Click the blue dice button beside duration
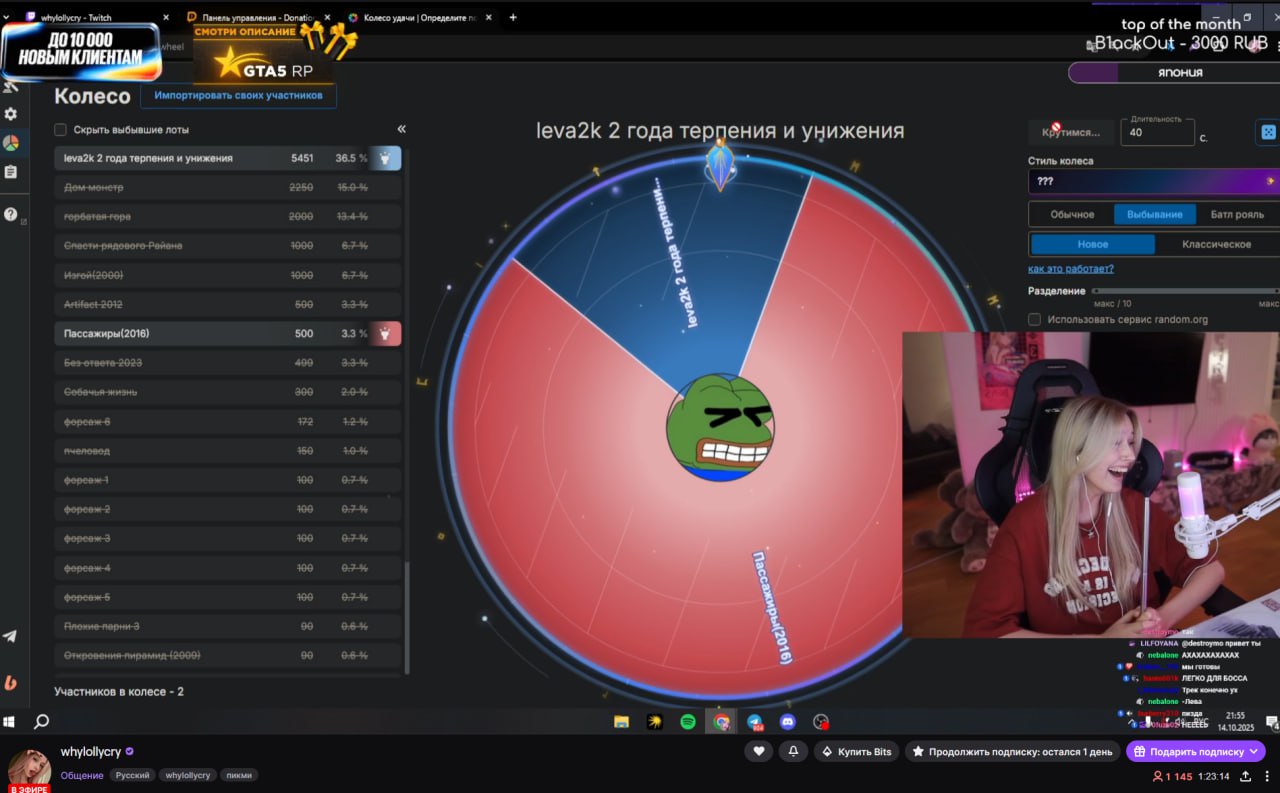1280x793 pixels. point(1267,132)
